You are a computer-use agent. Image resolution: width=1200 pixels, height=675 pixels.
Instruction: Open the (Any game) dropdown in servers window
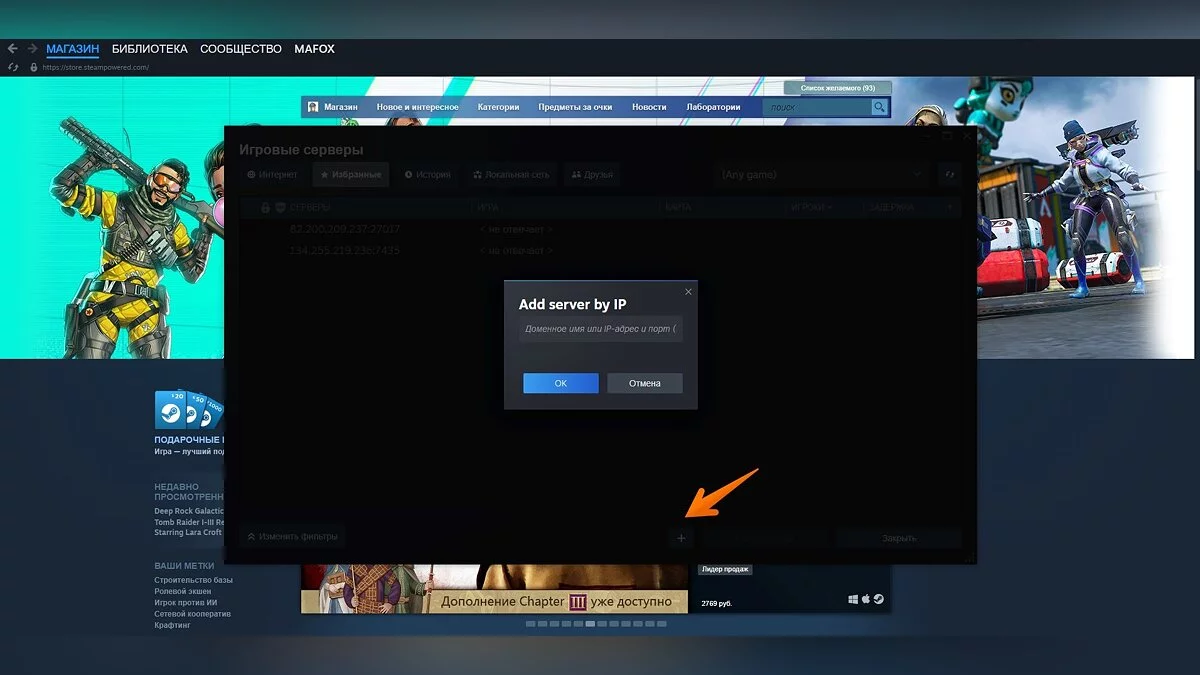pos(822,175)
